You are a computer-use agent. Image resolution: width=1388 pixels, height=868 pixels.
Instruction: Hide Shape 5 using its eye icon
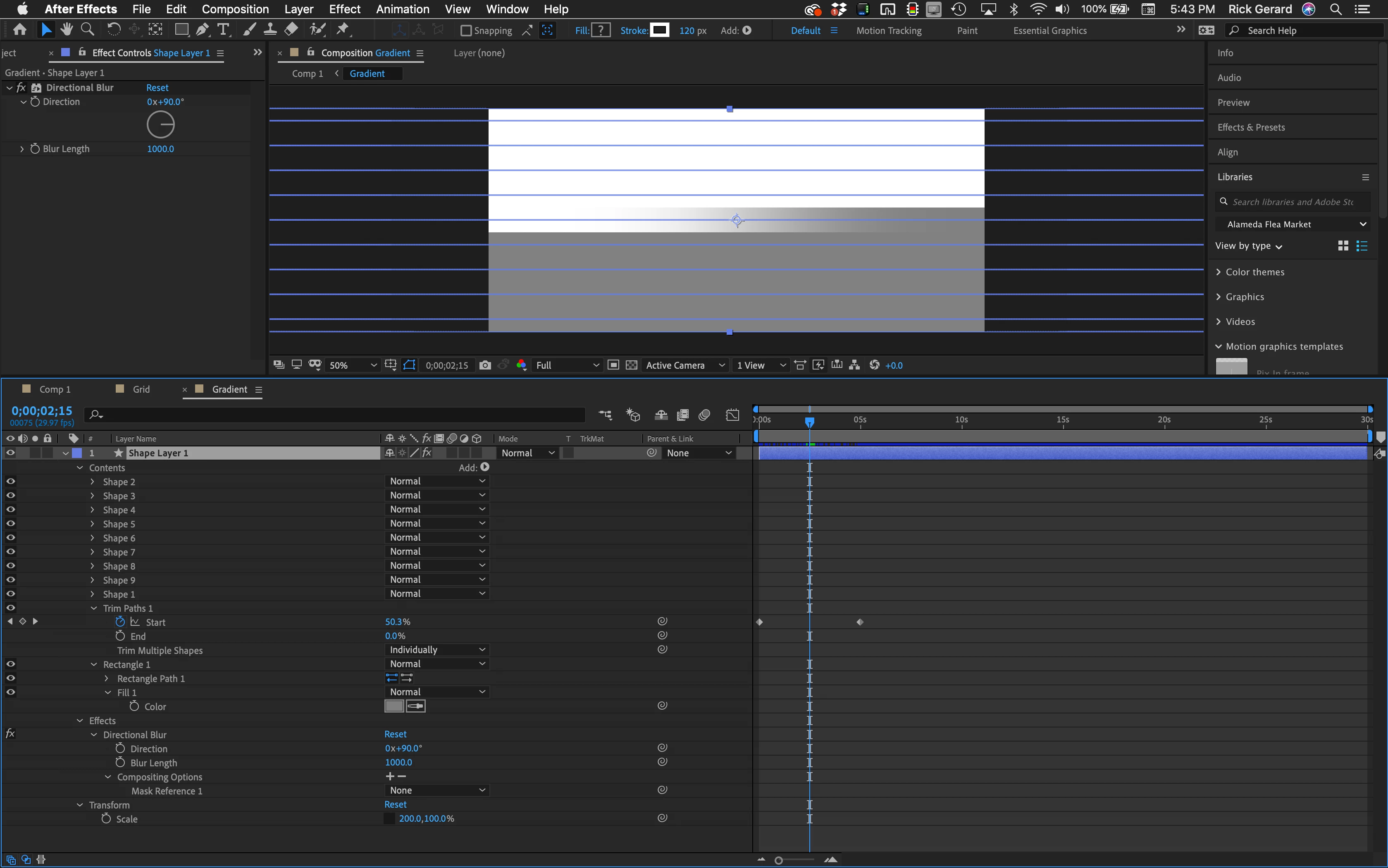[10, 524]
